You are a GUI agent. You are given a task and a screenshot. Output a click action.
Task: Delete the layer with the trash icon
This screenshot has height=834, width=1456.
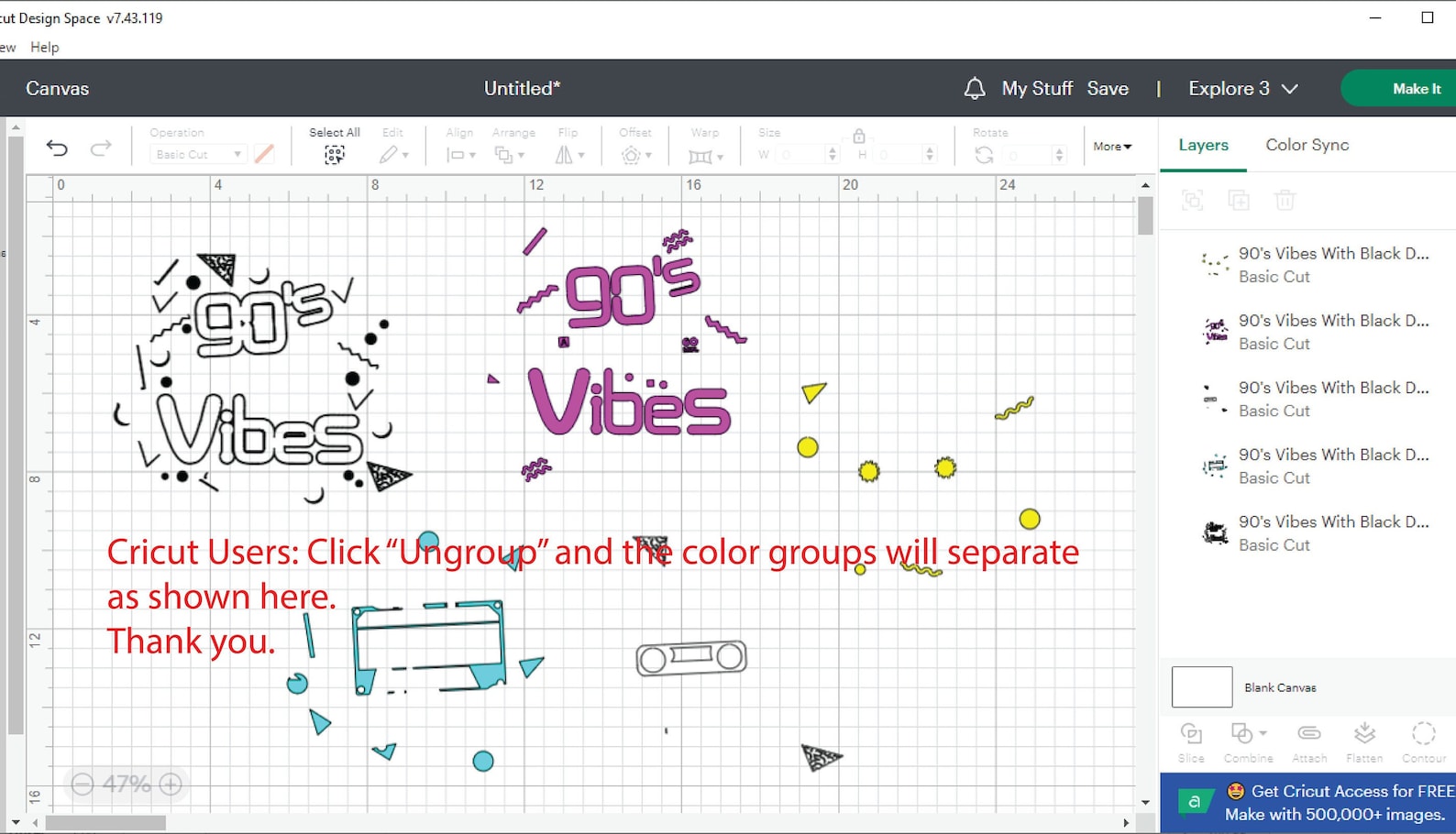pyautogui.click(x=1285, y=200)
